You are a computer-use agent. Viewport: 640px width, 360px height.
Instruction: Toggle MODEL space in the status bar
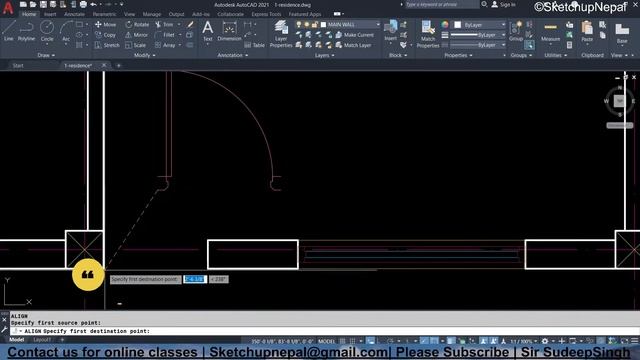[x=327, y=341]
